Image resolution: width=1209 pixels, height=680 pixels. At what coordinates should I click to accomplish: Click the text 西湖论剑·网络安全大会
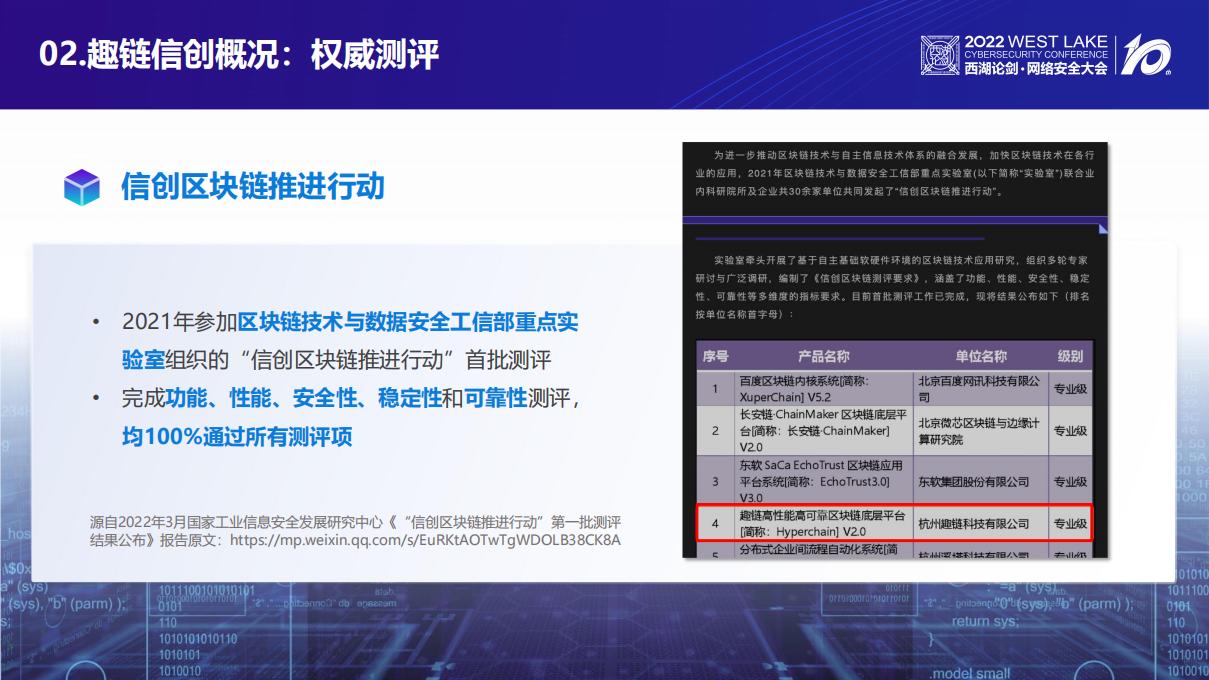click(1036, 69)
